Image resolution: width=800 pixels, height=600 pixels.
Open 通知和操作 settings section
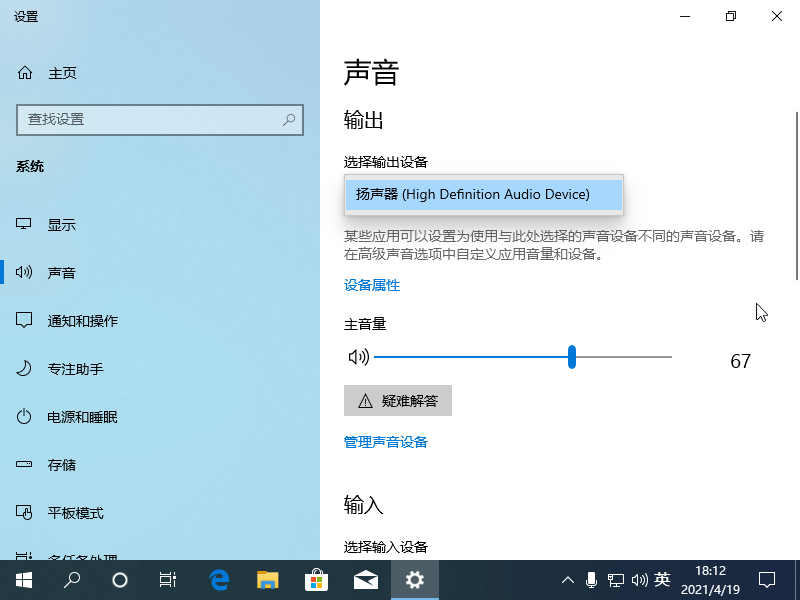point(82,321)
